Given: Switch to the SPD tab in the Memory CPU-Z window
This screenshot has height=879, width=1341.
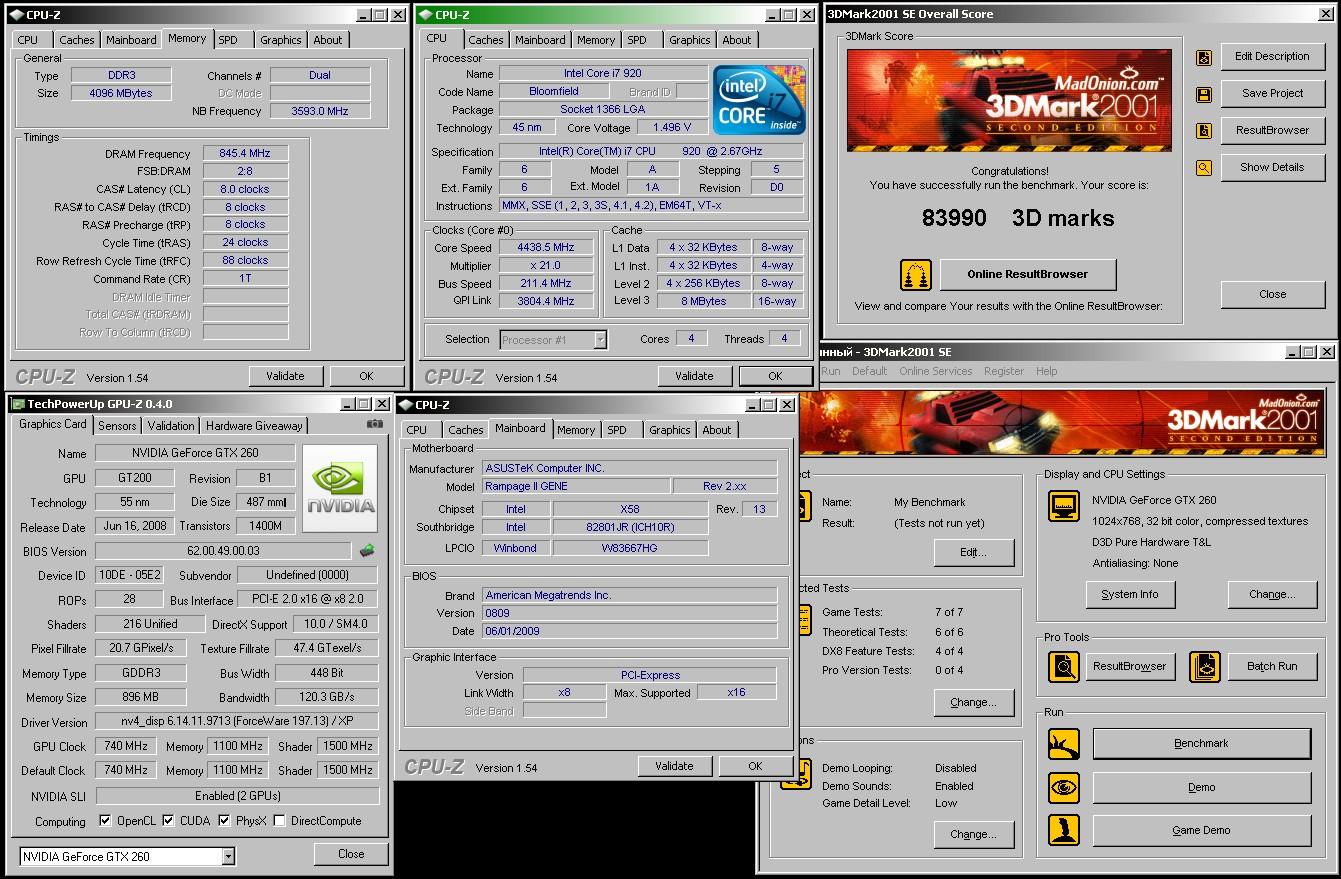Looking at the screenshot, I should (228, 40).
